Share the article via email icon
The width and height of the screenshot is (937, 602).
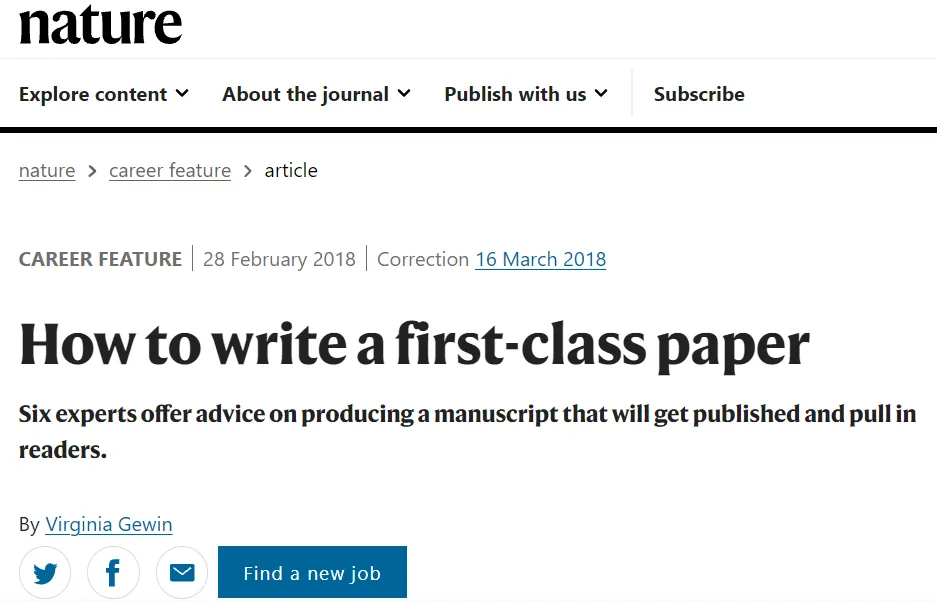tap(182, 573)
